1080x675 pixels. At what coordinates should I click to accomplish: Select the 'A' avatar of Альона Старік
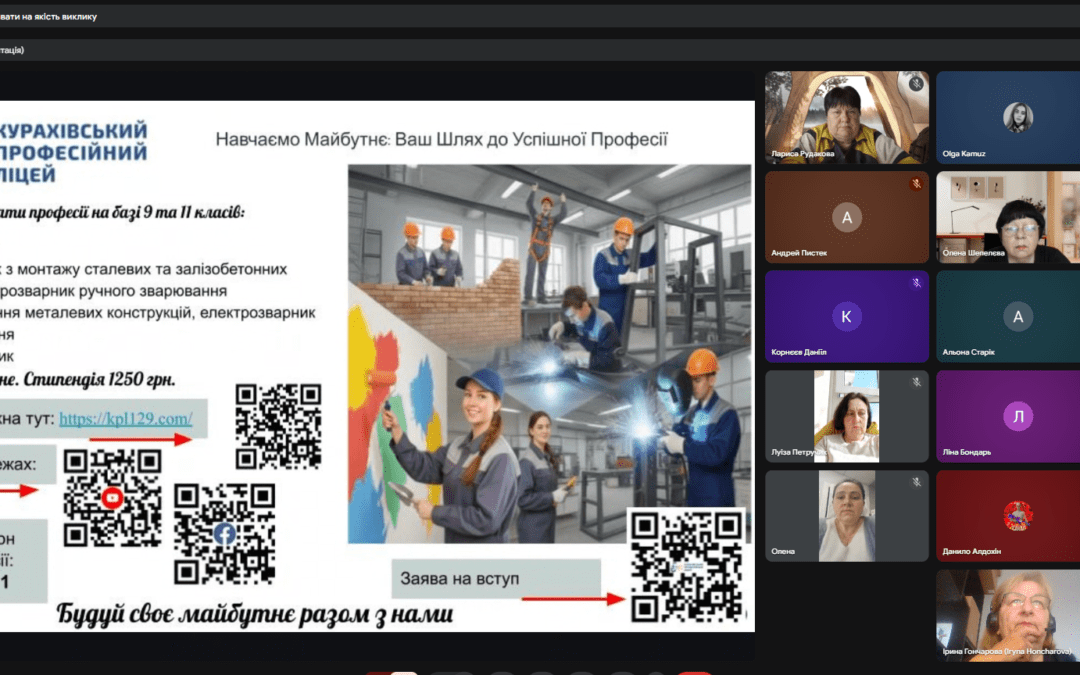tap(1018, 317)
